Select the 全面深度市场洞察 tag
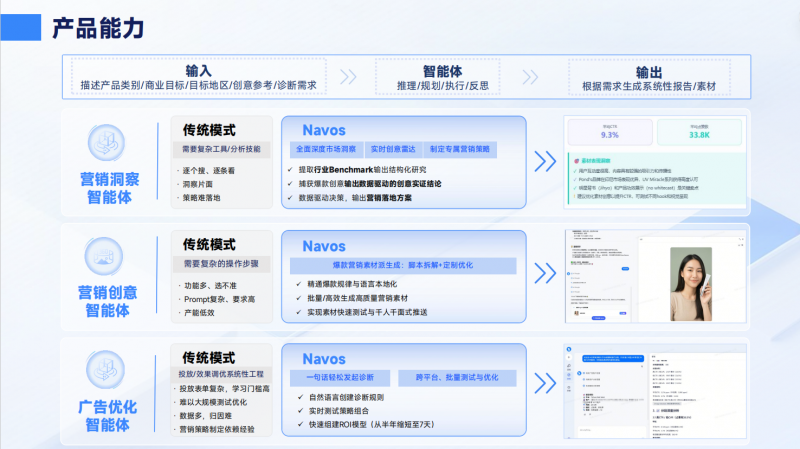The image size is (800, 449). 326,149
